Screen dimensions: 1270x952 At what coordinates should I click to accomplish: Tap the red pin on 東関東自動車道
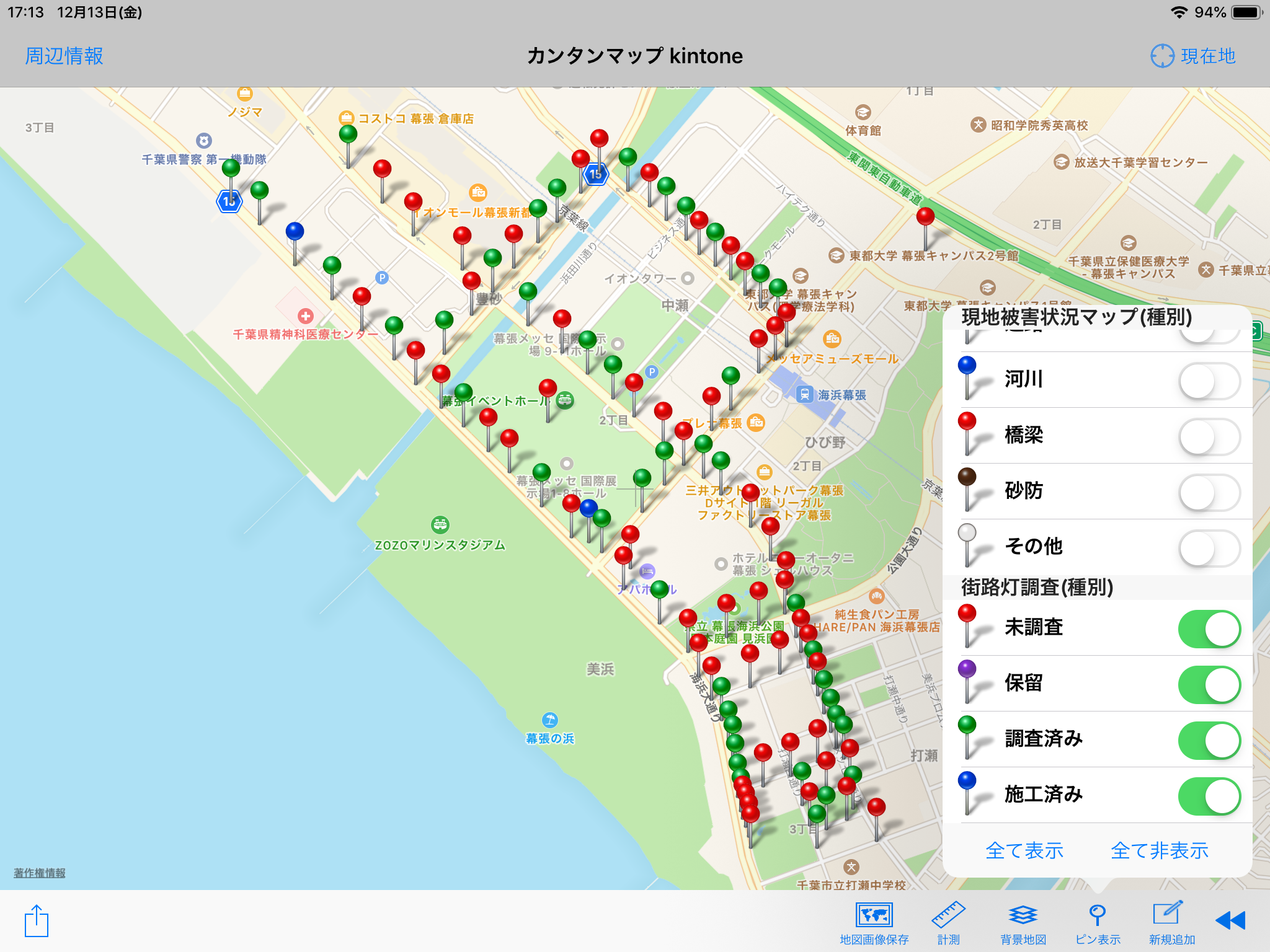tap(925, 216)
